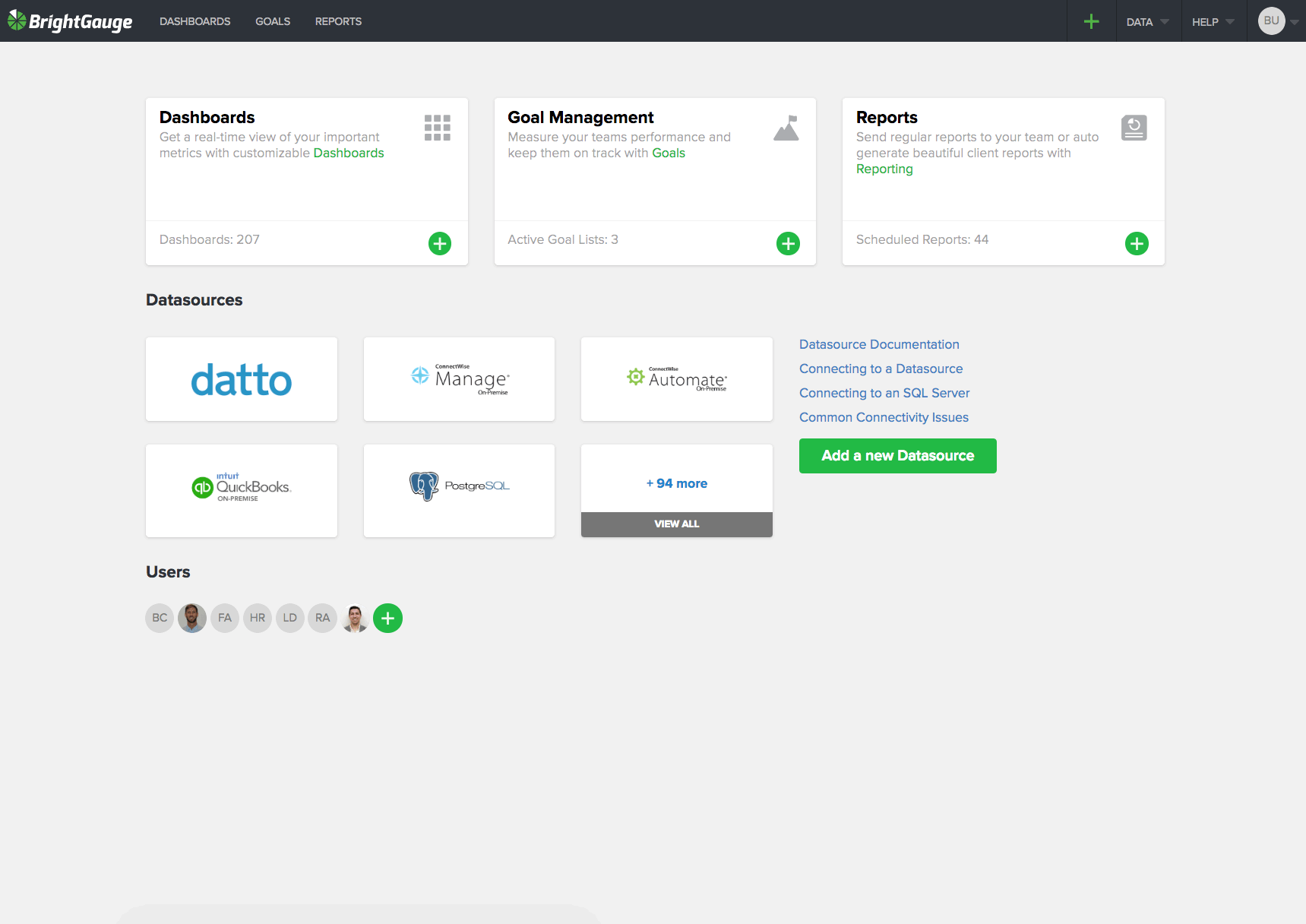Select the RA user avatar
This screenshot has height=924, width=1306.
click(x=323, y=618)
